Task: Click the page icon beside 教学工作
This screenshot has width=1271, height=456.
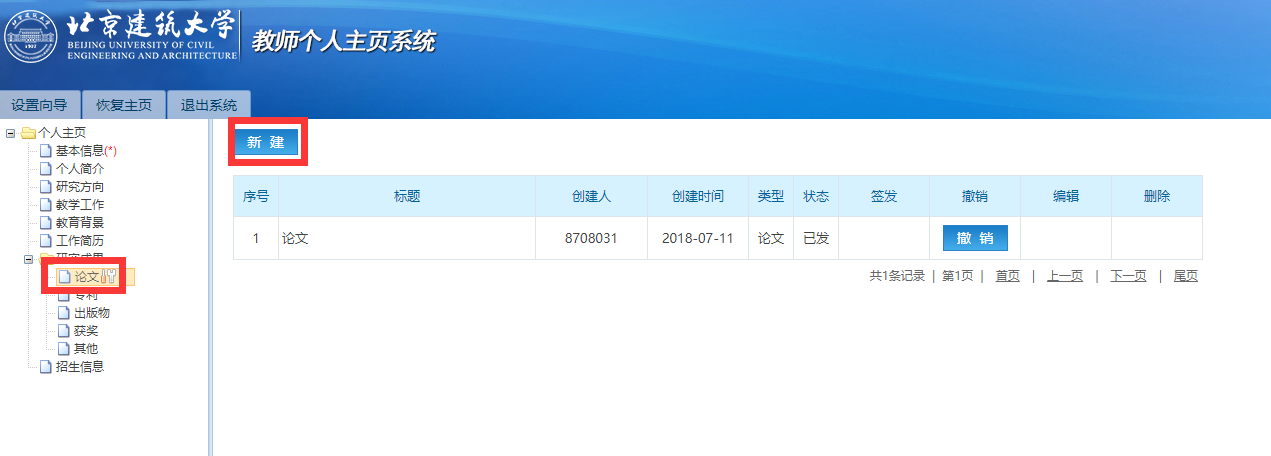Action: (45, 205)
